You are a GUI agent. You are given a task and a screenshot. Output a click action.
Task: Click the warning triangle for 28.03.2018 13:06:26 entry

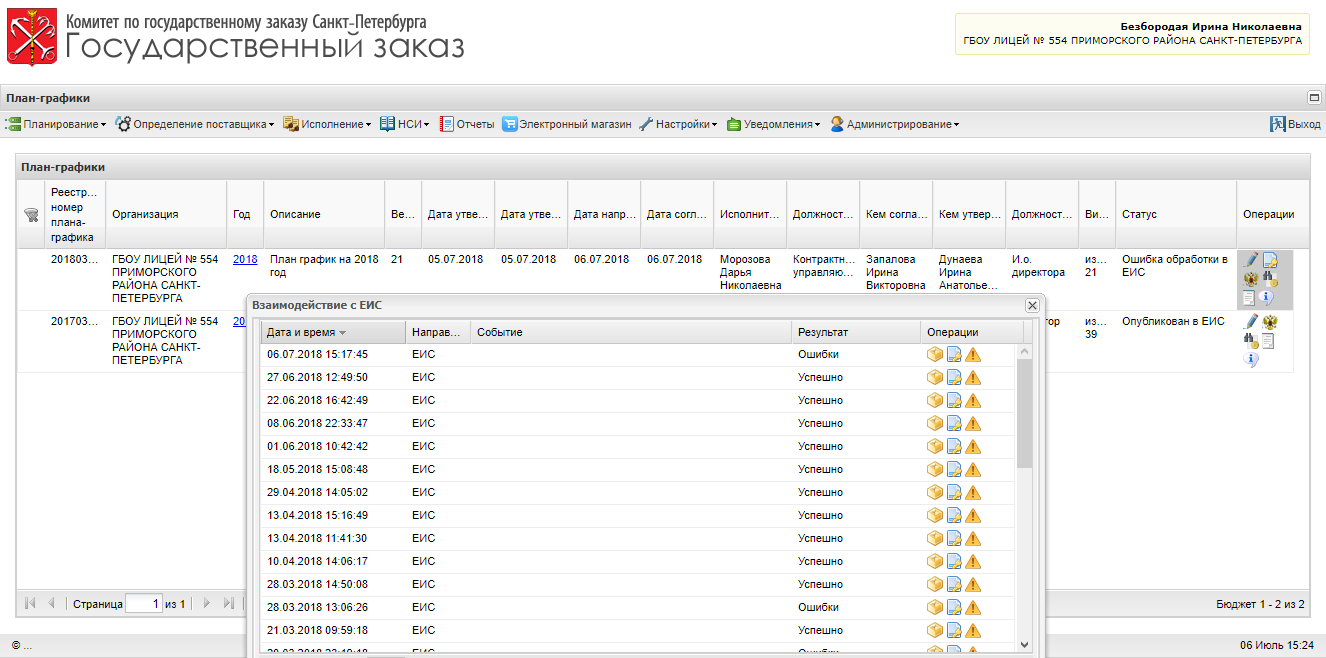point(973,607)
